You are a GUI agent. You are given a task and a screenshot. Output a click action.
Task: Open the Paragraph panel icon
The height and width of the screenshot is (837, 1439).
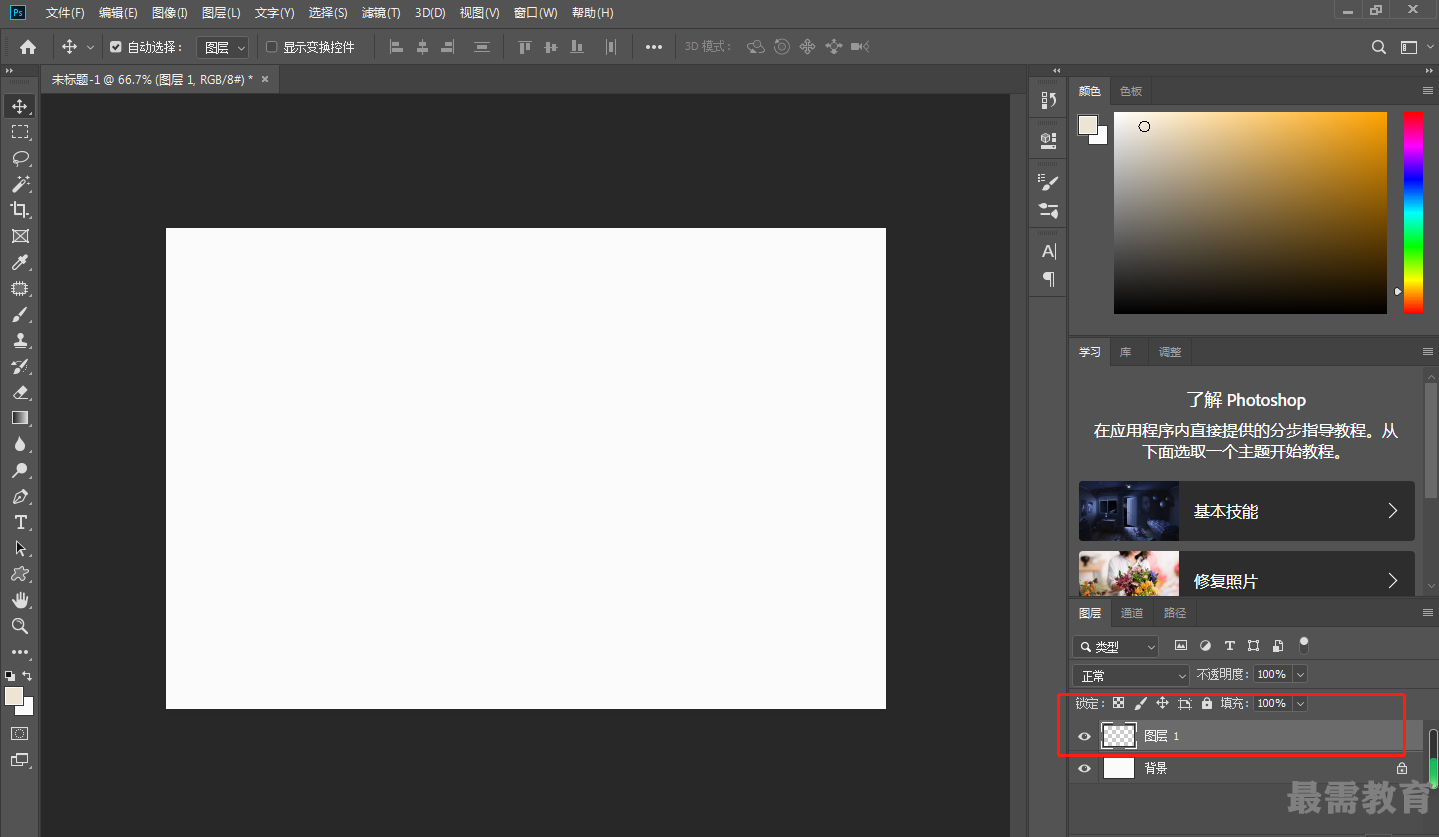point(1048,279)
